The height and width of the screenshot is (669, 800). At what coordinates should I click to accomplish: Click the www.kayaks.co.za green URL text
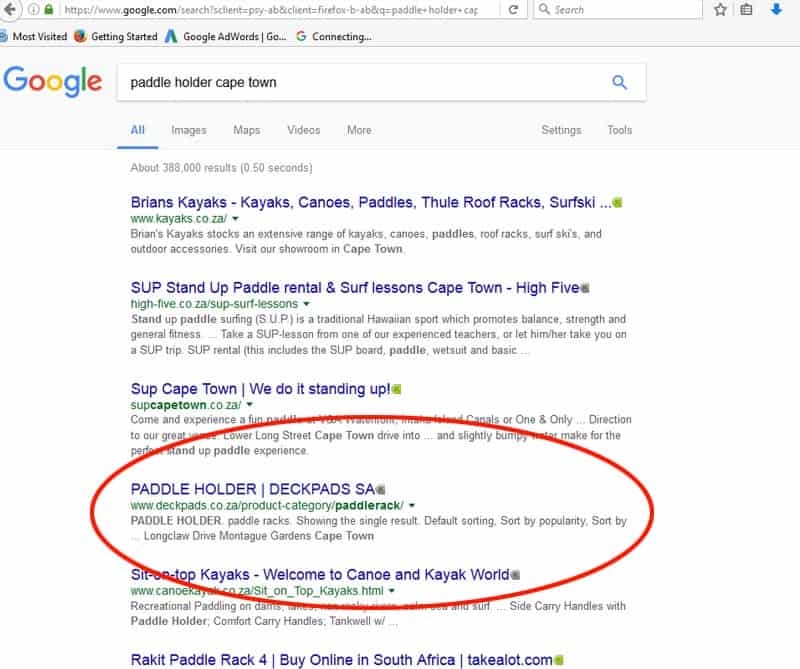pos(179,218)
